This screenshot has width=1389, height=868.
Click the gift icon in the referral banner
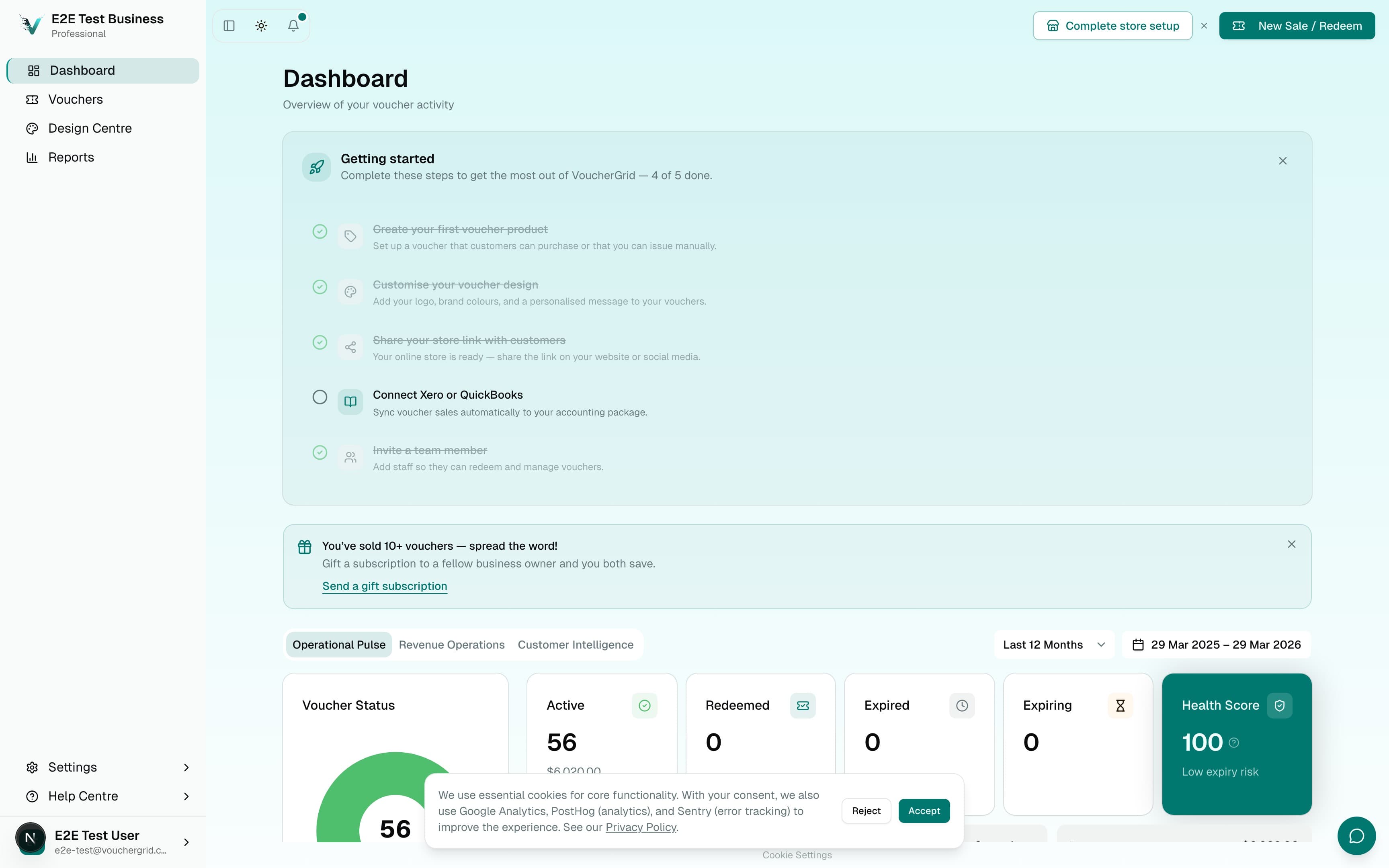coord(305,547)
